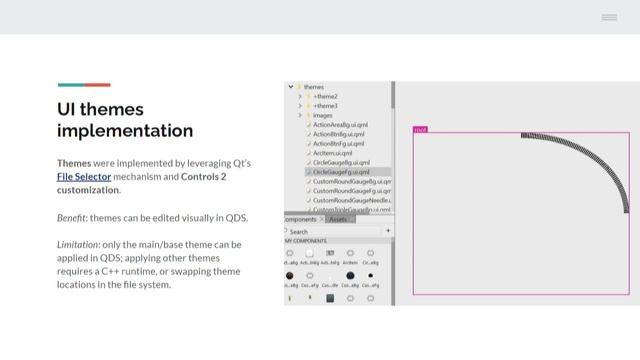
Task: Expand the +theme3 folder
Action: (x=300, y=106)
